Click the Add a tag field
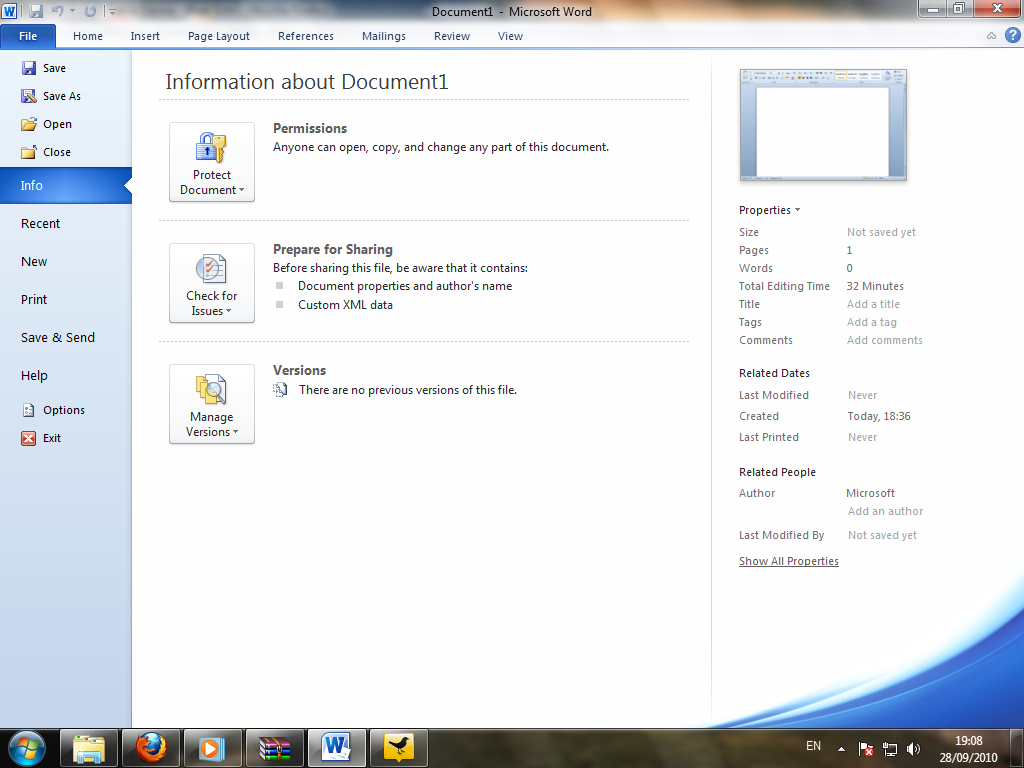This screenshot has width=1024, height=768. coord(872,322)
